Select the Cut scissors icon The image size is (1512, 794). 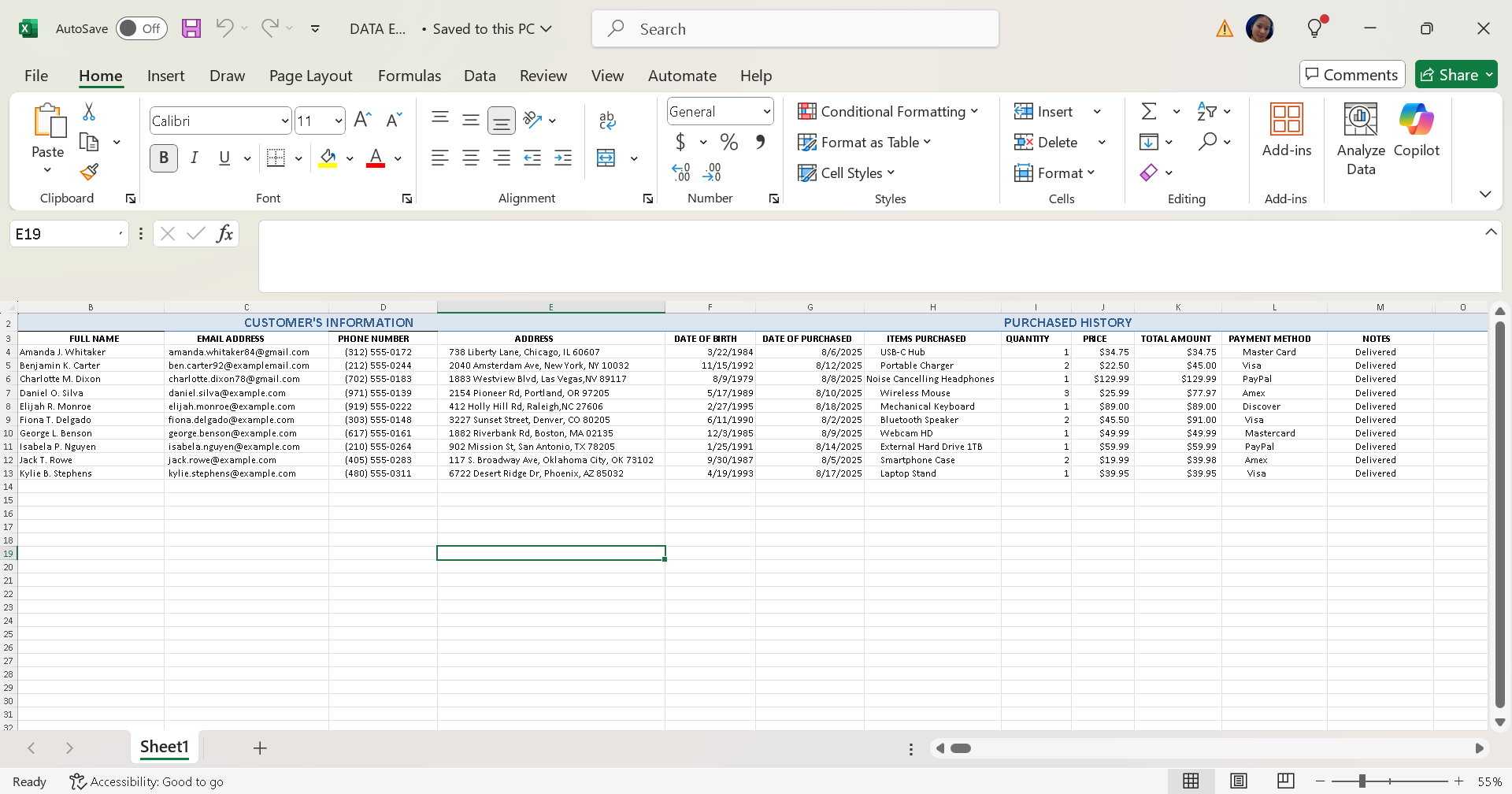pos(89,112)
